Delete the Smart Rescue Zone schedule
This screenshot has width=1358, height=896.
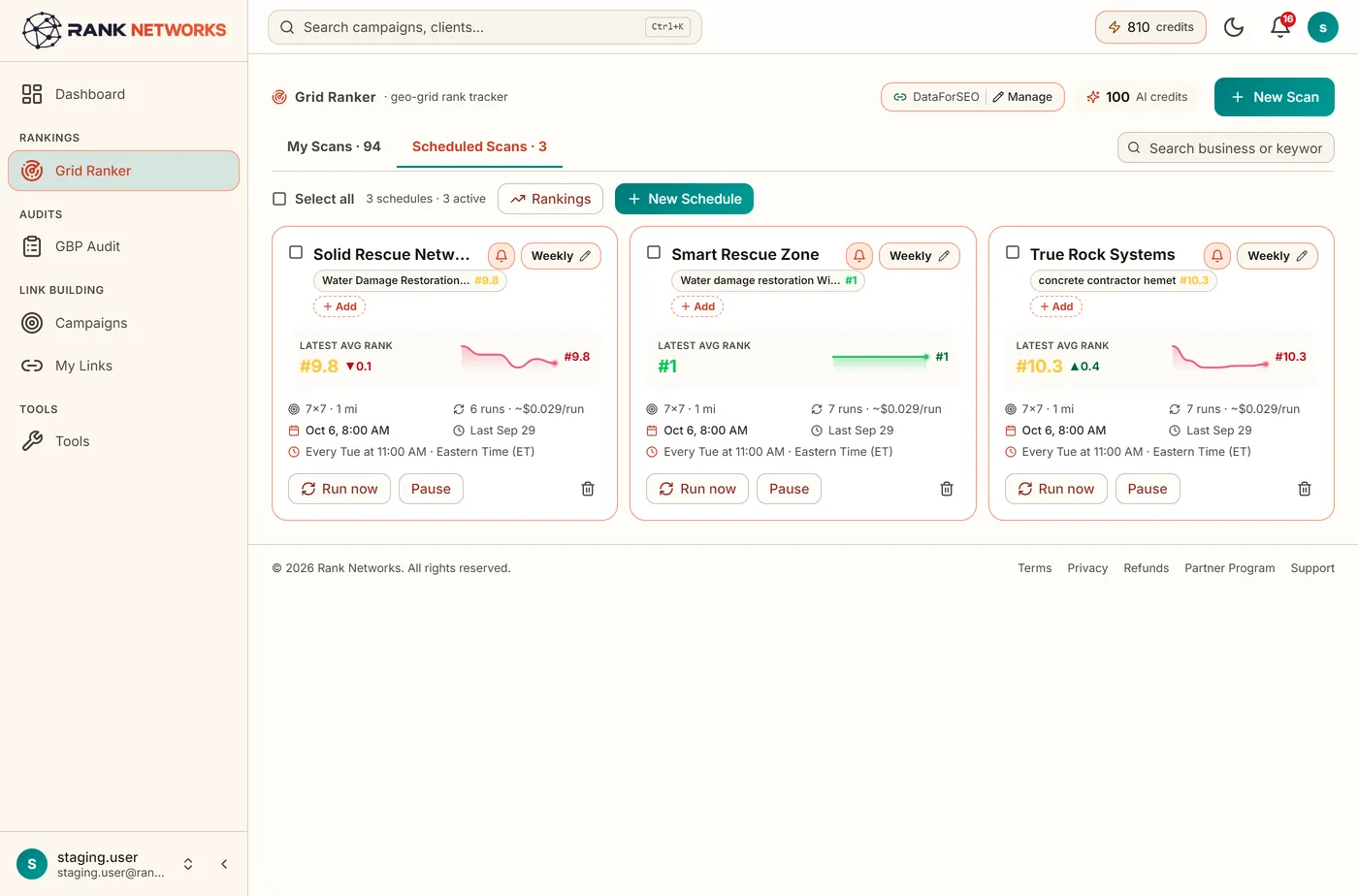(x=947, y=489)
